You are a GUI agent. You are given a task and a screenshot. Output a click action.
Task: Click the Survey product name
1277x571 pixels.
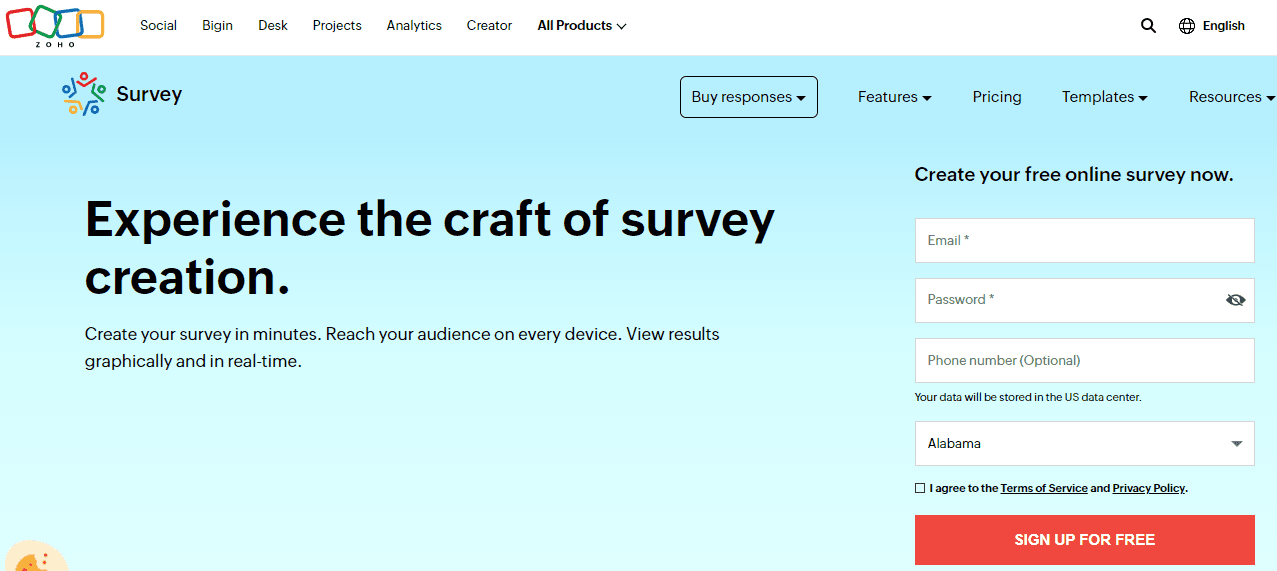coord(149,95)
